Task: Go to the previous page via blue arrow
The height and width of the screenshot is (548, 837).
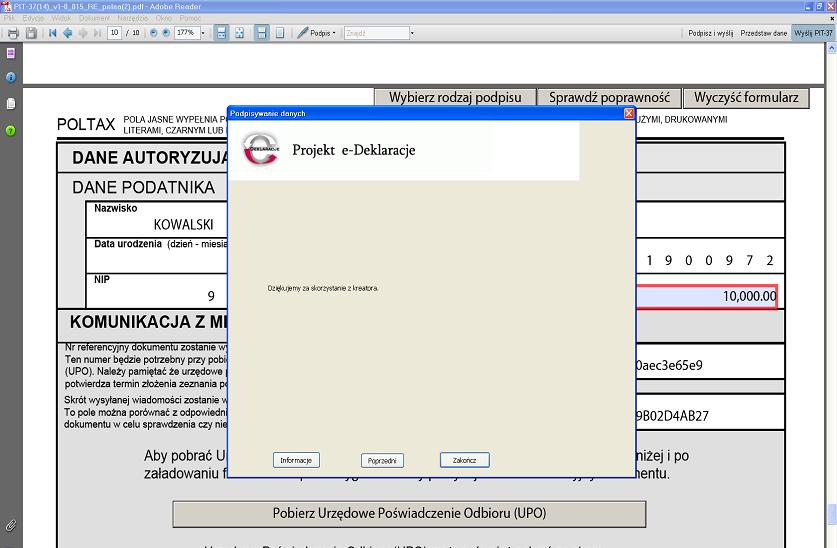Action: [x=68, y=33]
